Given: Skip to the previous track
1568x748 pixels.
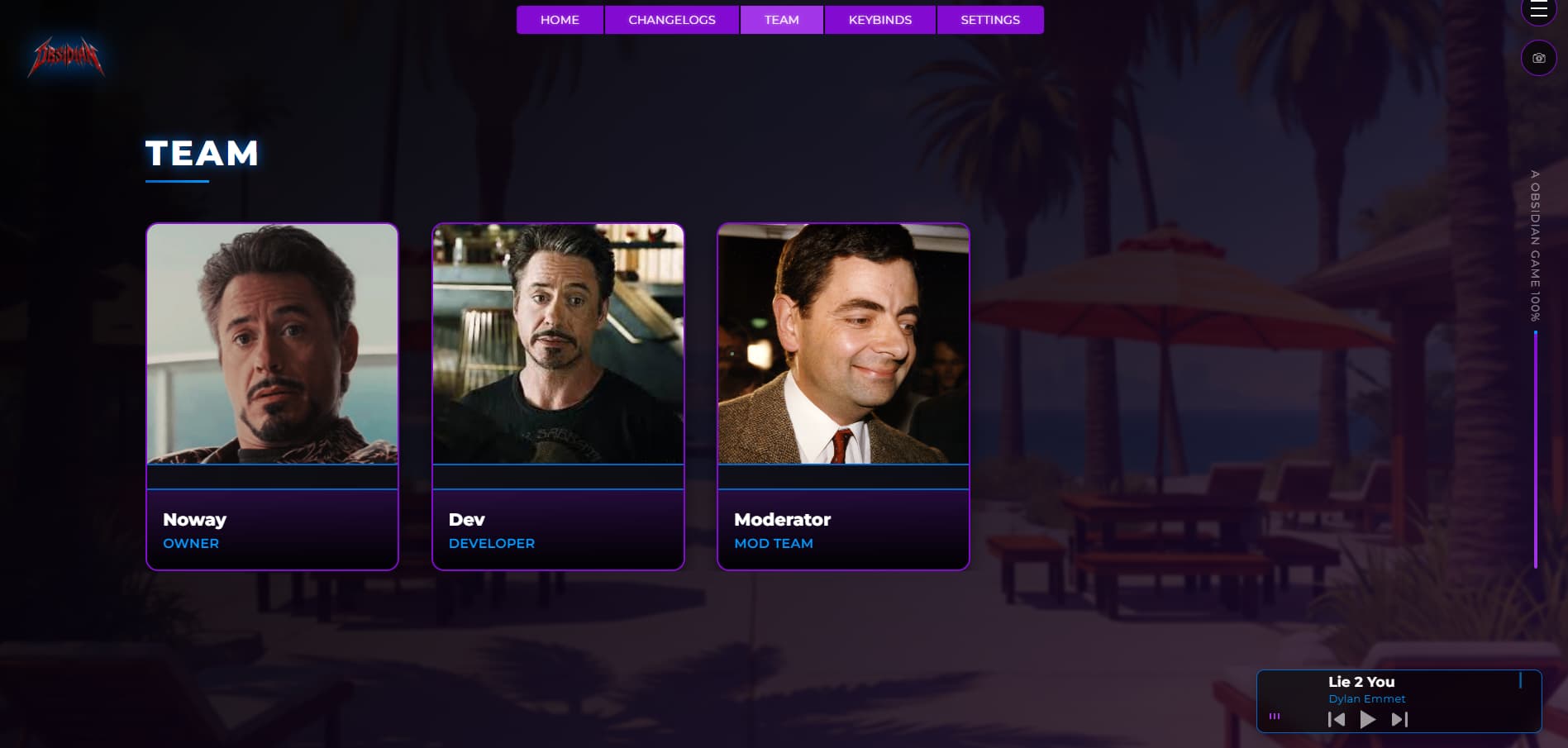Looking at the screenshot, I should point(1336,720).
